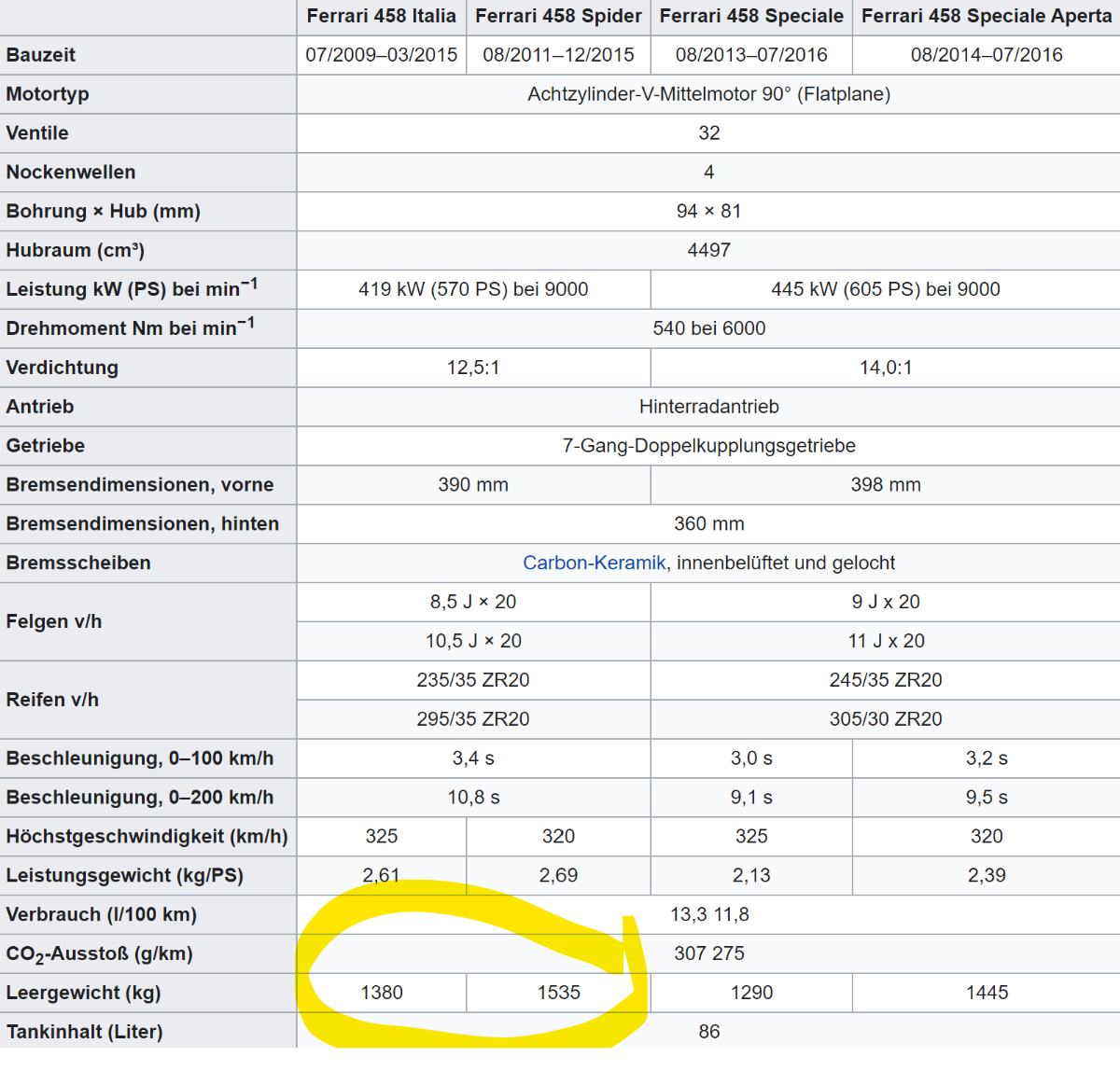Select the Hinterradantrieb drive cell
This screenshot has height=1071, width=1120.
point(708,407)
